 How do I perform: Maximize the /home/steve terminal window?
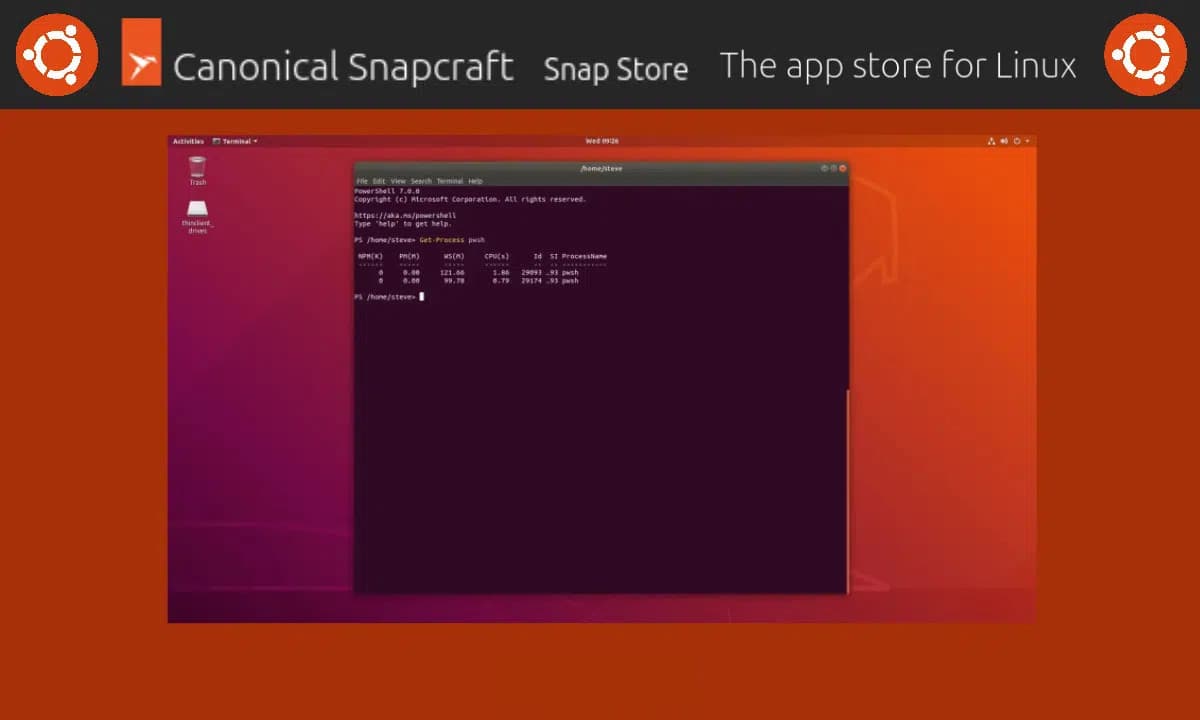click(833, 168)
